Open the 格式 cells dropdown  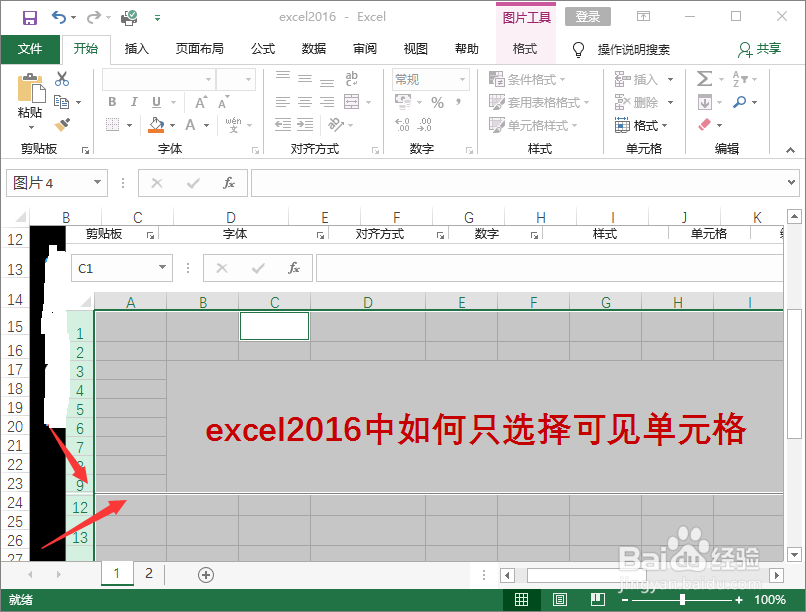click(641, 125)
